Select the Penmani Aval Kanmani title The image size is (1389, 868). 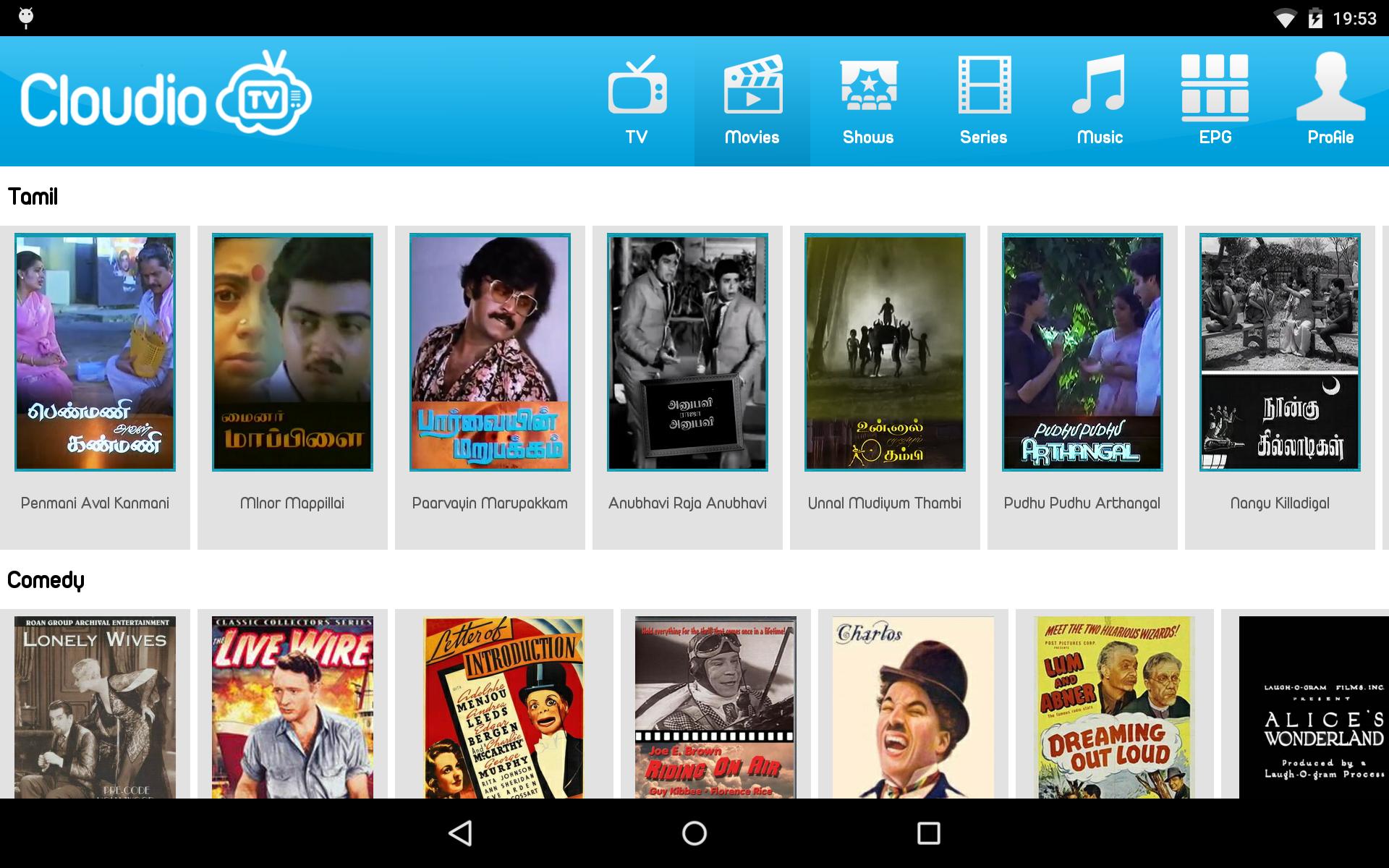95,503
